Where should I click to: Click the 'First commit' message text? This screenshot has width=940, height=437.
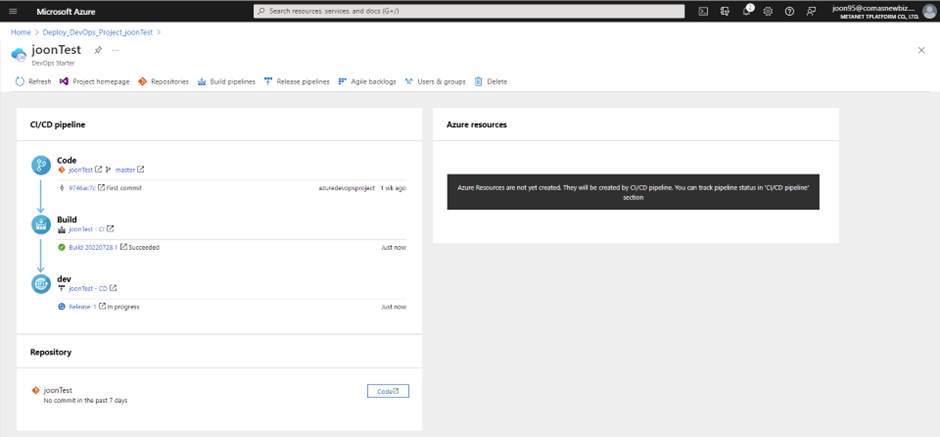[x=124, y=188]
